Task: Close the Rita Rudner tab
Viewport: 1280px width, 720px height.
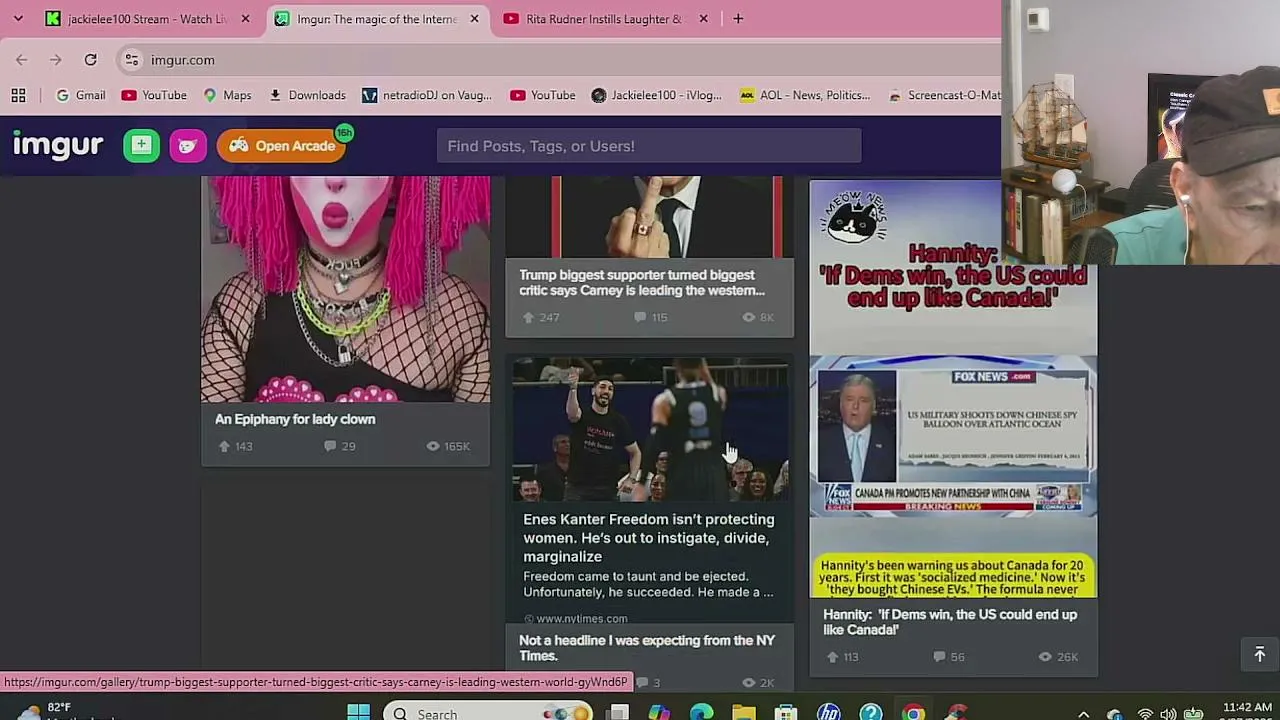Action: click(x=703, y=19)
